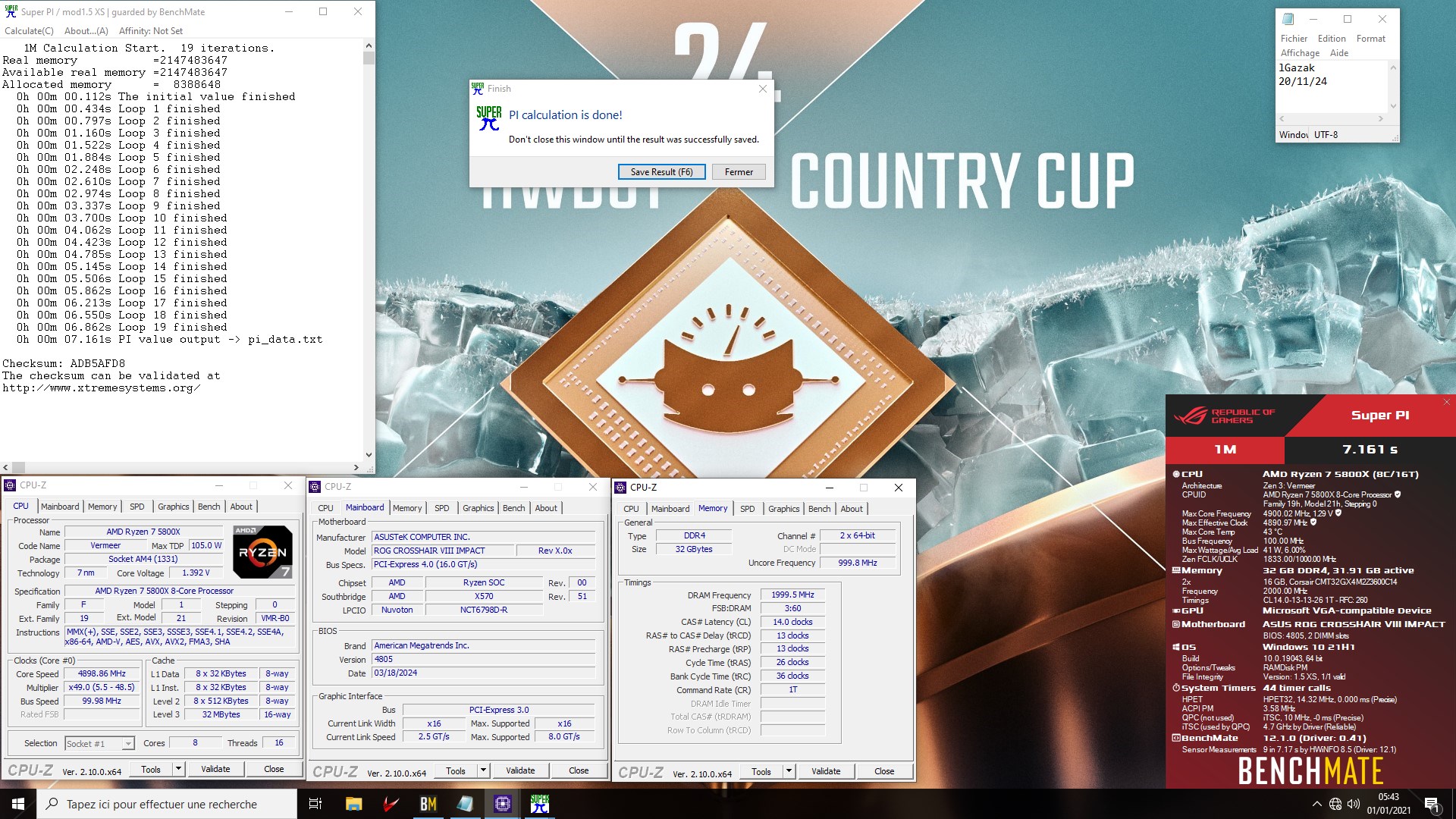Image resolution: width=1456 pixels, height=819 pixels.
Task: Open Bench tab in first CPU-Z
Action: tap(209, 507)
